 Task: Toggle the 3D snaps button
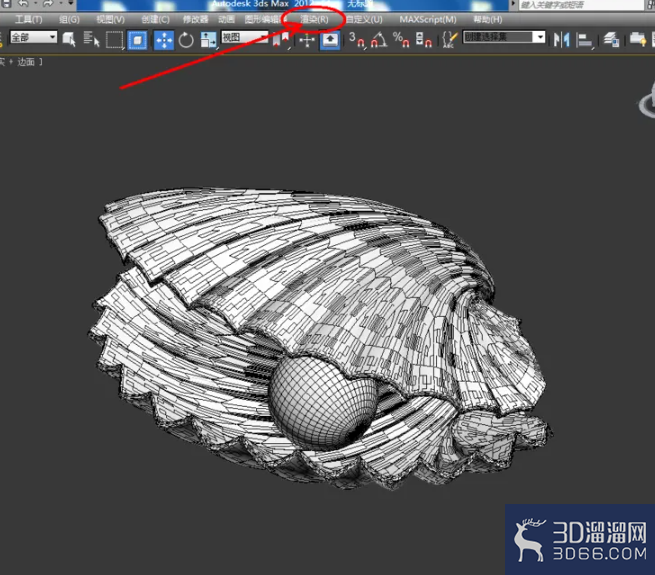coord(357,40)
